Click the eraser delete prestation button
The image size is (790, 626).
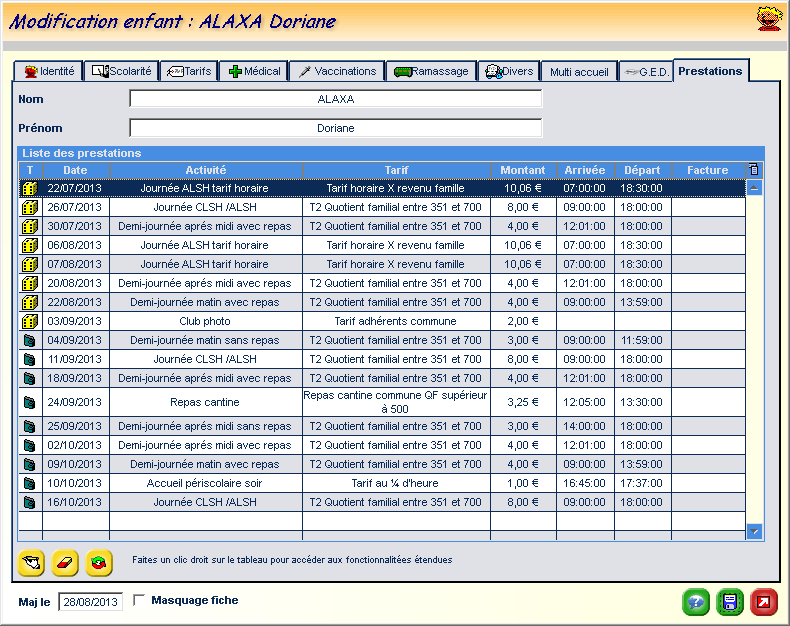65,563
